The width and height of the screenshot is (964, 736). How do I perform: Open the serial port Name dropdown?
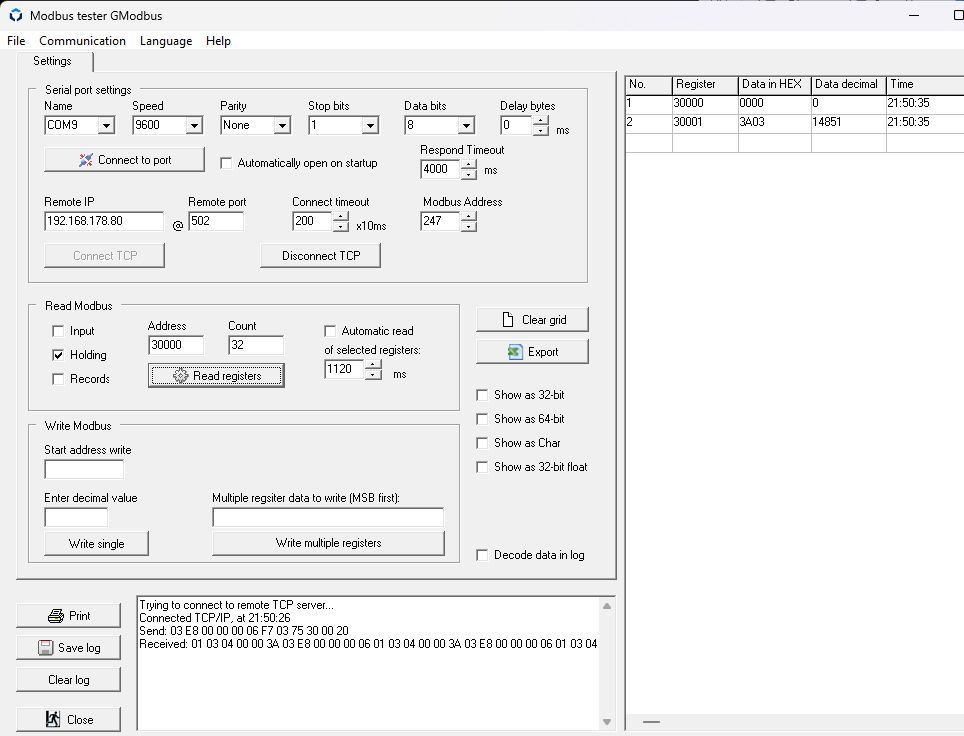[106, 126]
